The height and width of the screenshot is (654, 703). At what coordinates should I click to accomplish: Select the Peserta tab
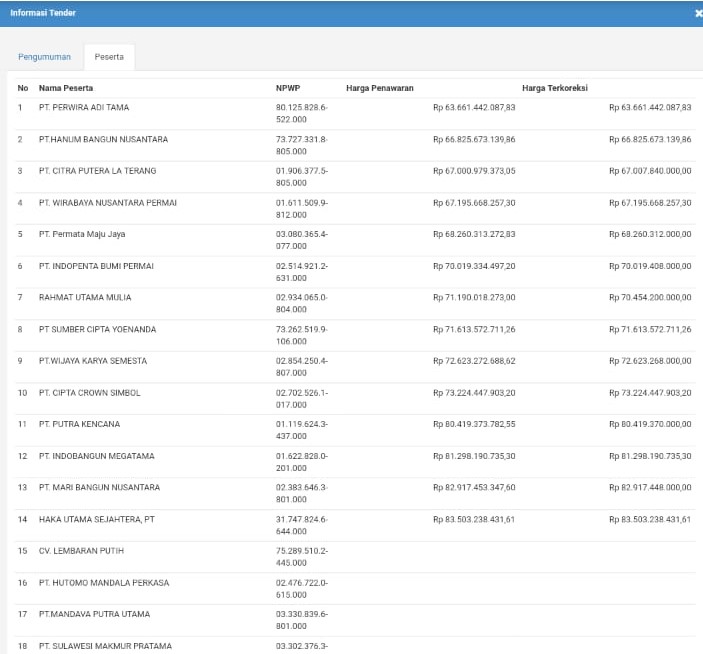point(109,57)
